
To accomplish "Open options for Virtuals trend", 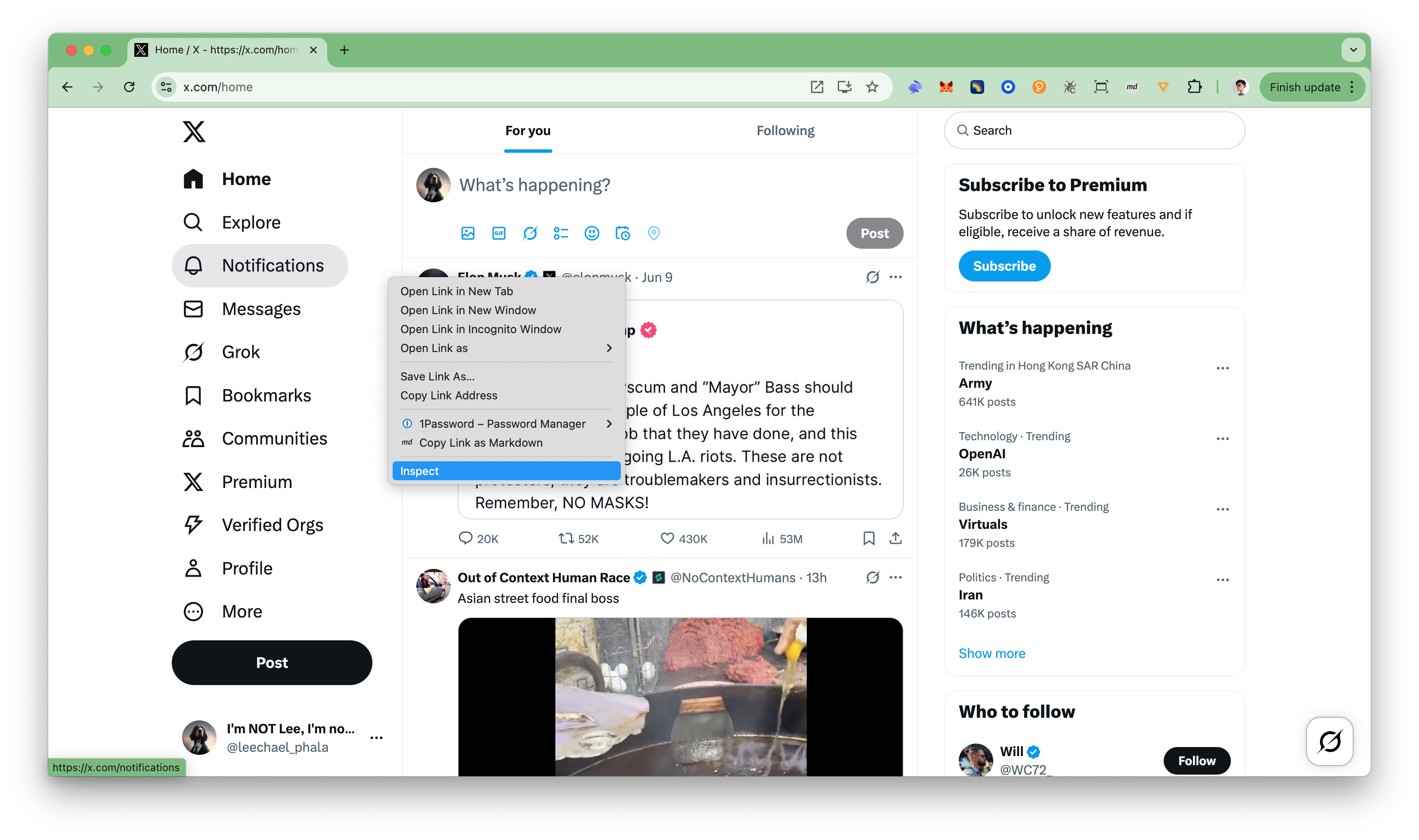I will (1223, 509).
